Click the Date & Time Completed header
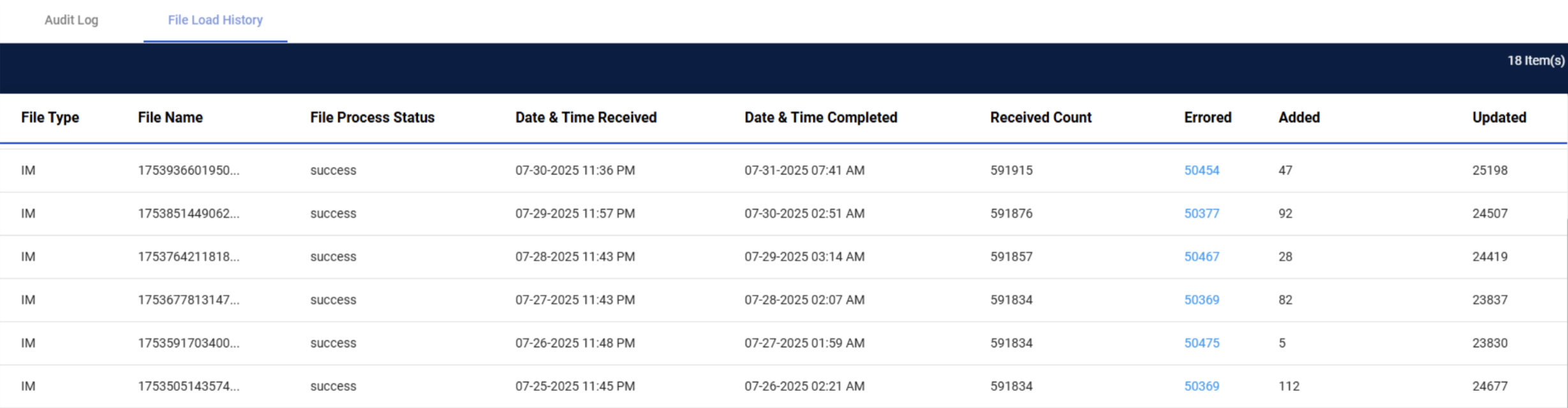The width and height of the screenshot is (1568, 408). pyautogui.click(x=821, y=117)
